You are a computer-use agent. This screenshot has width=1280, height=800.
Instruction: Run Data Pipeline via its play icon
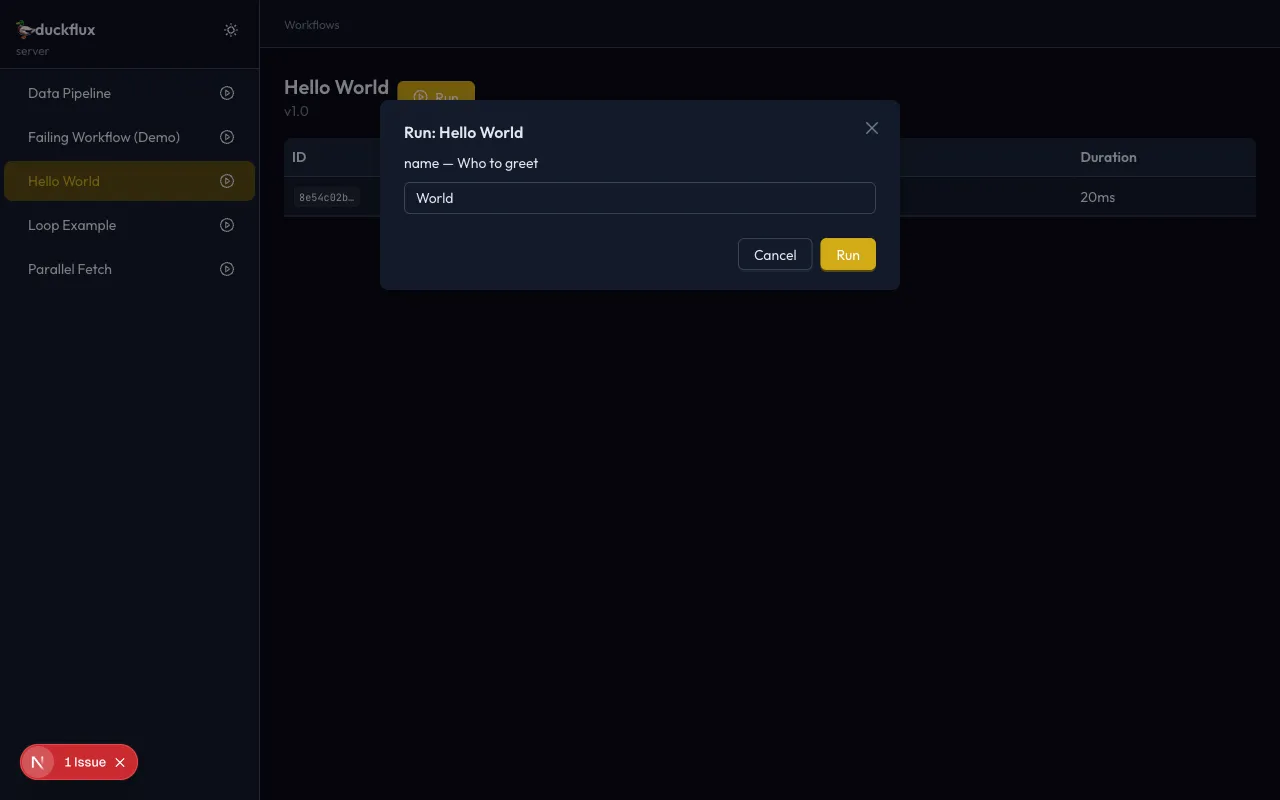[x=227, y=93]
